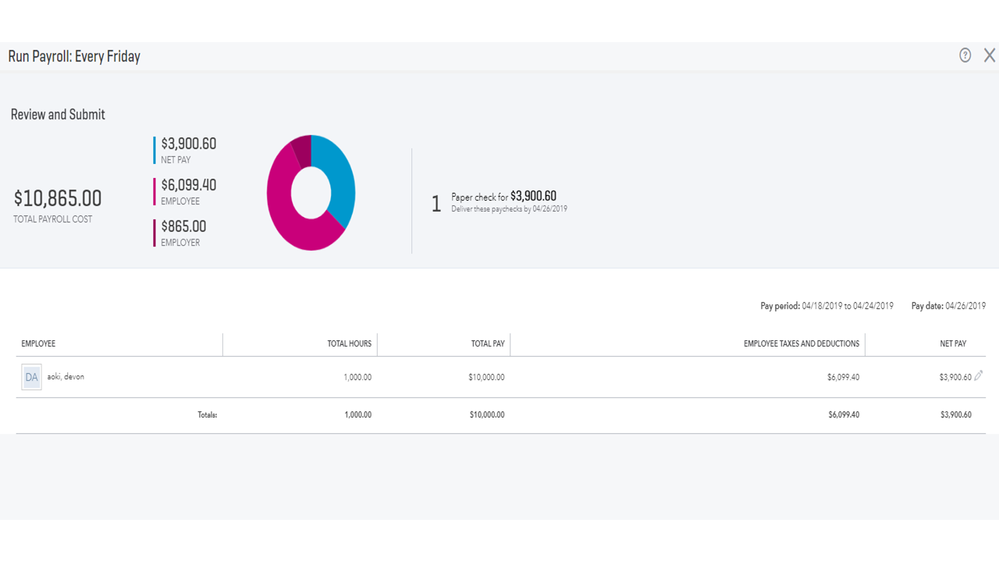Open employee aoki, devon's name
Viewport: 999px width, 562px height.
66,377
